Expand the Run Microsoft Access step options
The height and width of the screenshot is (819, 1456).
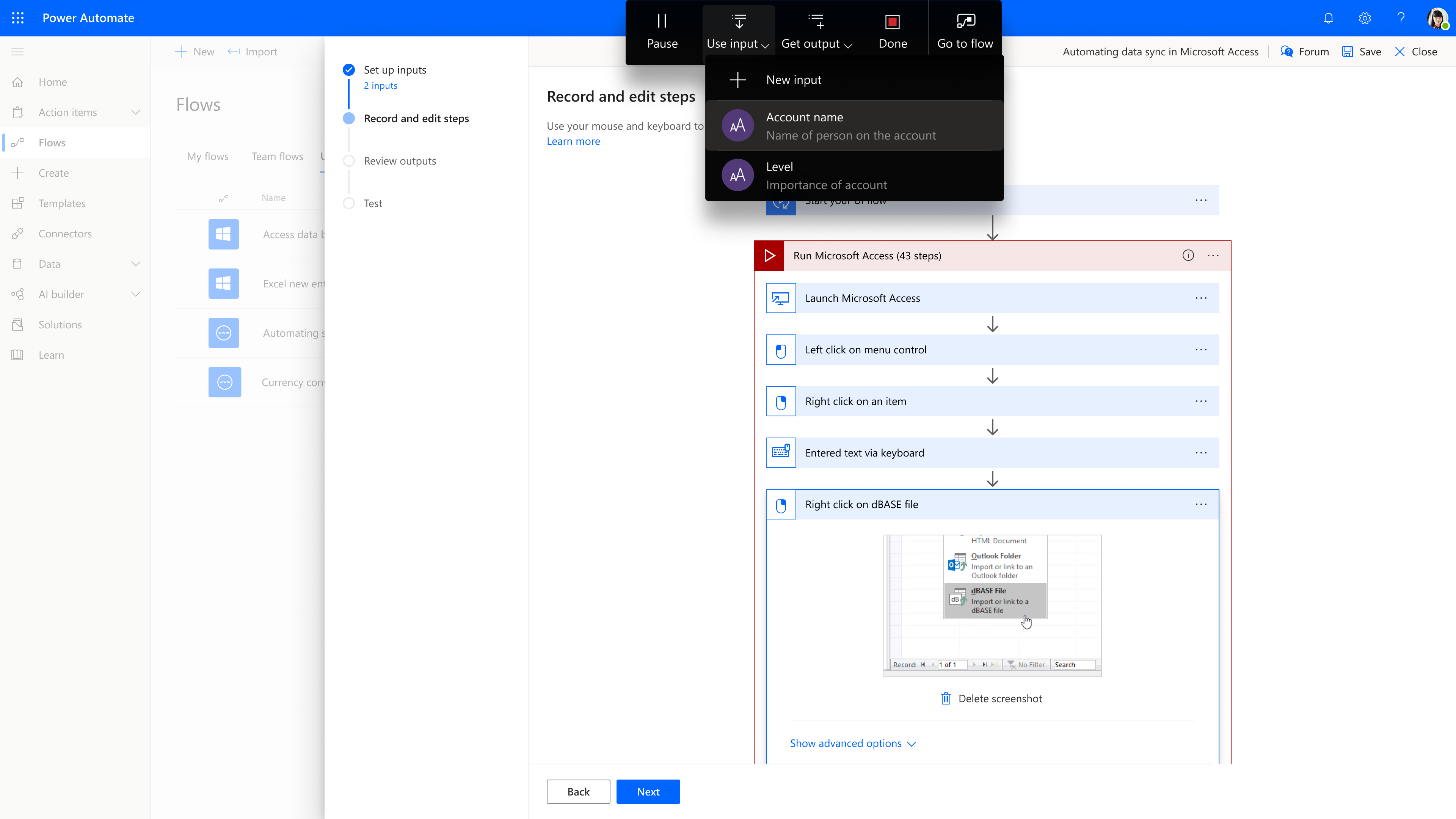click(x=1213, y=255)
